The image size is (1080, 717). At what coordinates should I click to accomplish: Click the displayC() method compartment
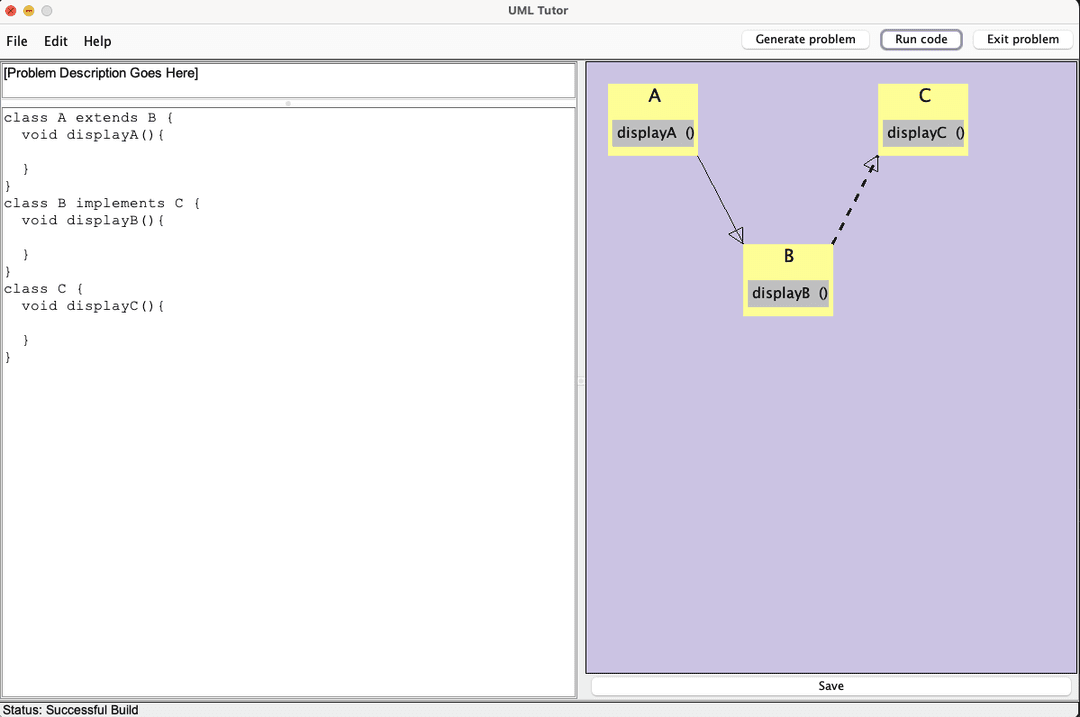click(x=921, y=132)
